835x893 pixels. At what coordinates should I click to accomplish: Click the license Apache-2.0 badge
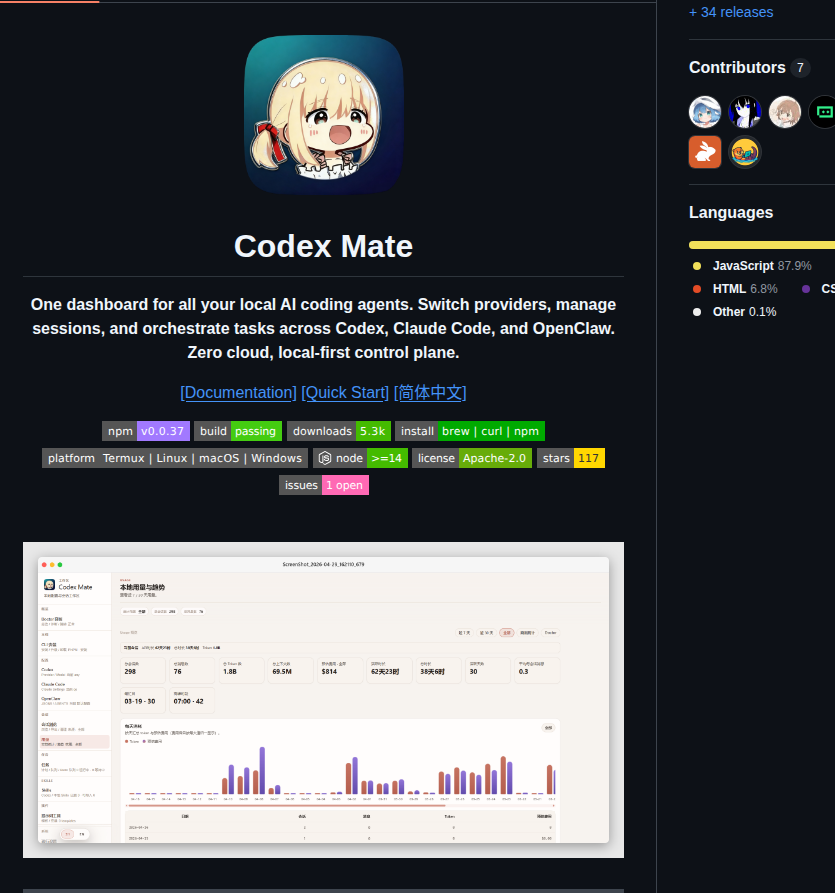[472, 458]
